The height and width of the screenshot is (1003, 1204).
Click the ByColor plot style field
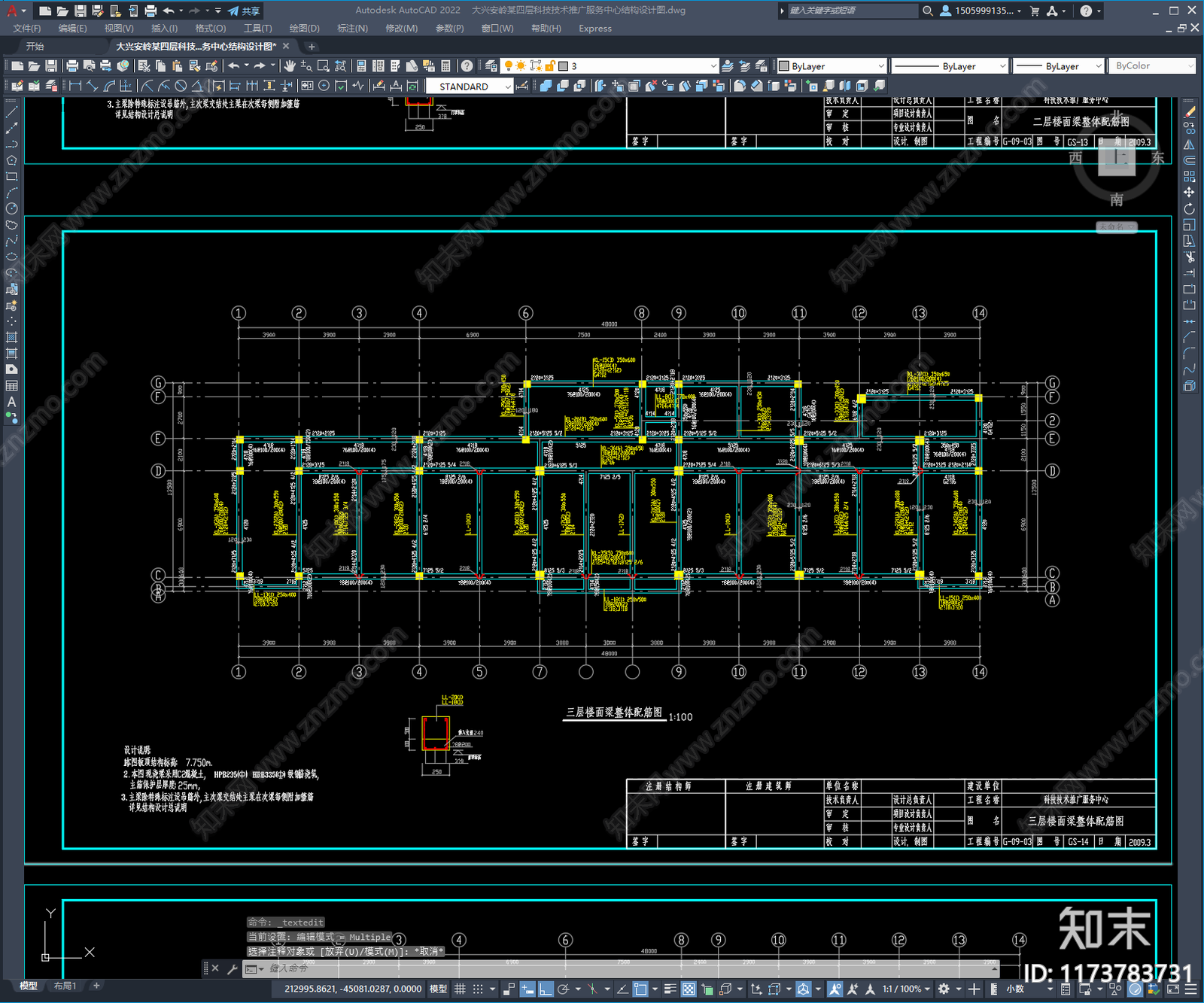coord(1152,66)
